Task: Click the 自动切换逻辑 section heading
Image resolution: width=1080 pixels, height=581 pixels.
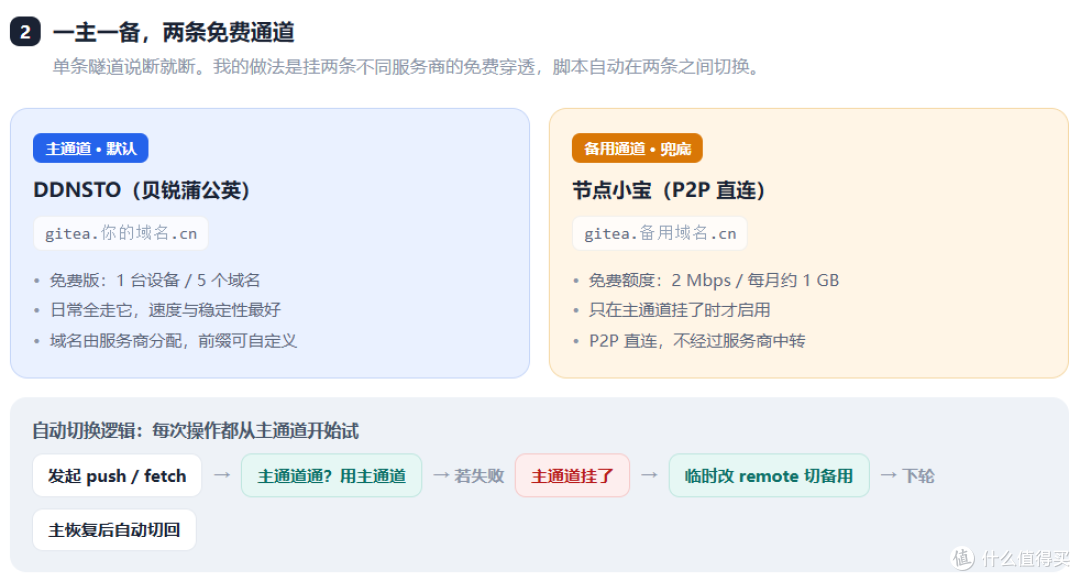Action: click(x=196, y=431)
